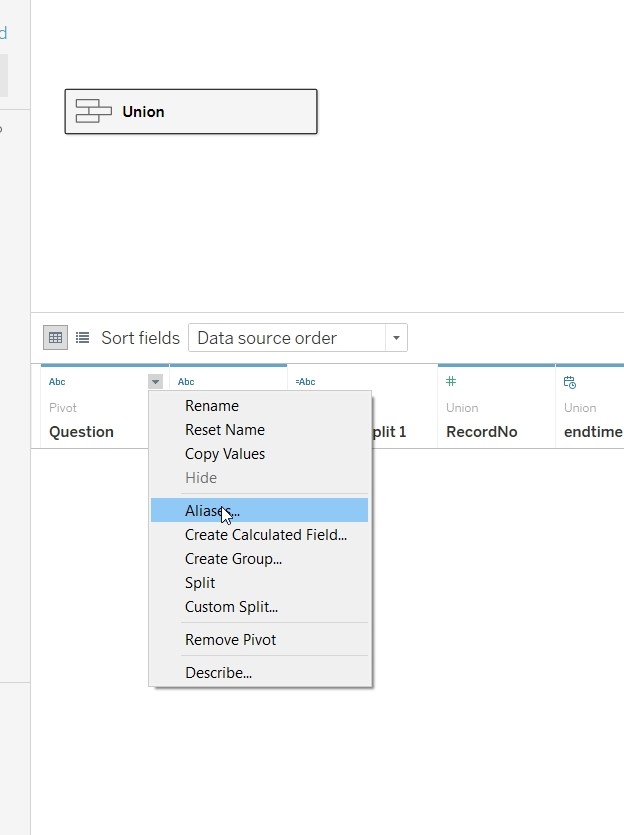Choose Copy Values menu entry
Image resolution: width=624 pixels, height=835 pixels.
point(225,454)
